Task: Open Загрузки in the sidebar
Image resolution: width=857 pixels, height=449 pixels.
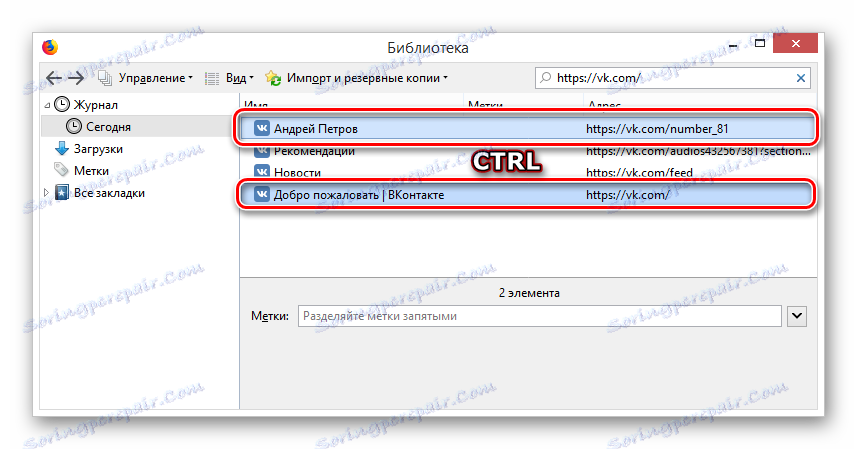Action: pyautogui.click(x=98, y=149)
